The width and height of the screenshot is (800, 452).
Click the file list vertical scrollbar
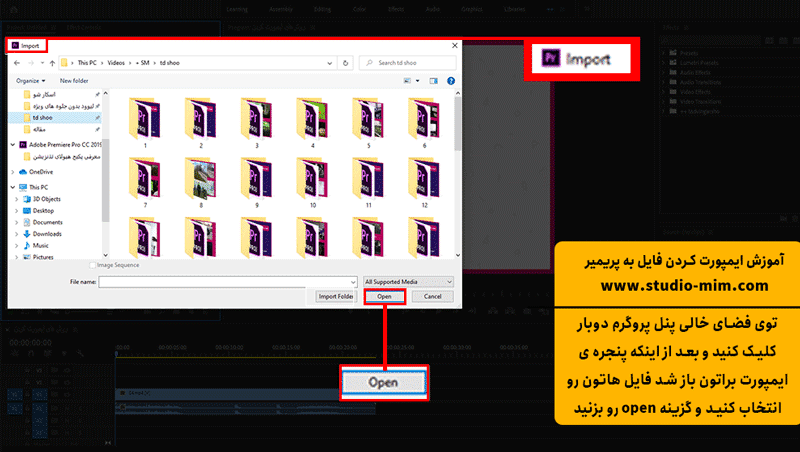[x=456, y=150]
